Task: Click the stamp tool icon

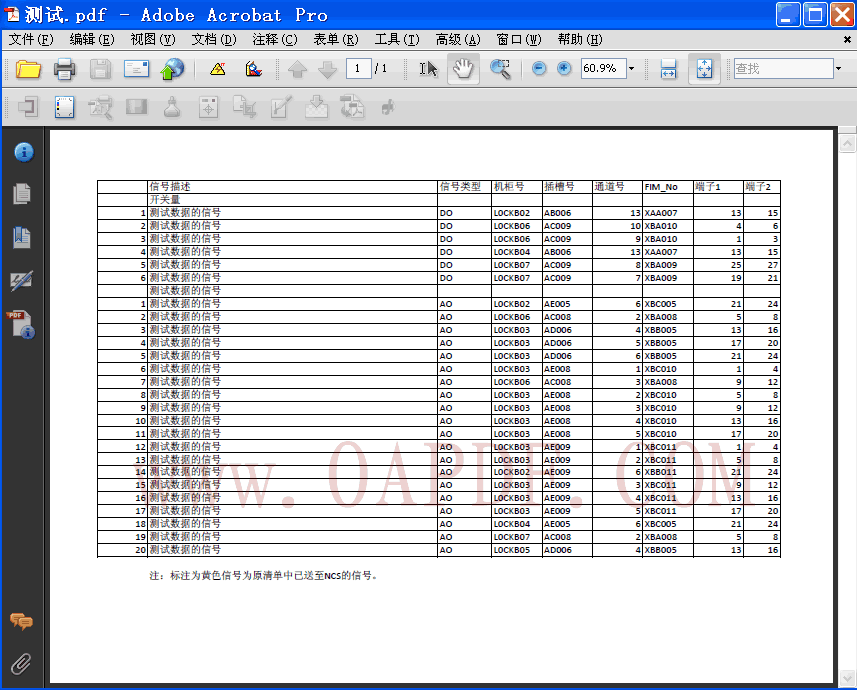Action: (172, 107)
